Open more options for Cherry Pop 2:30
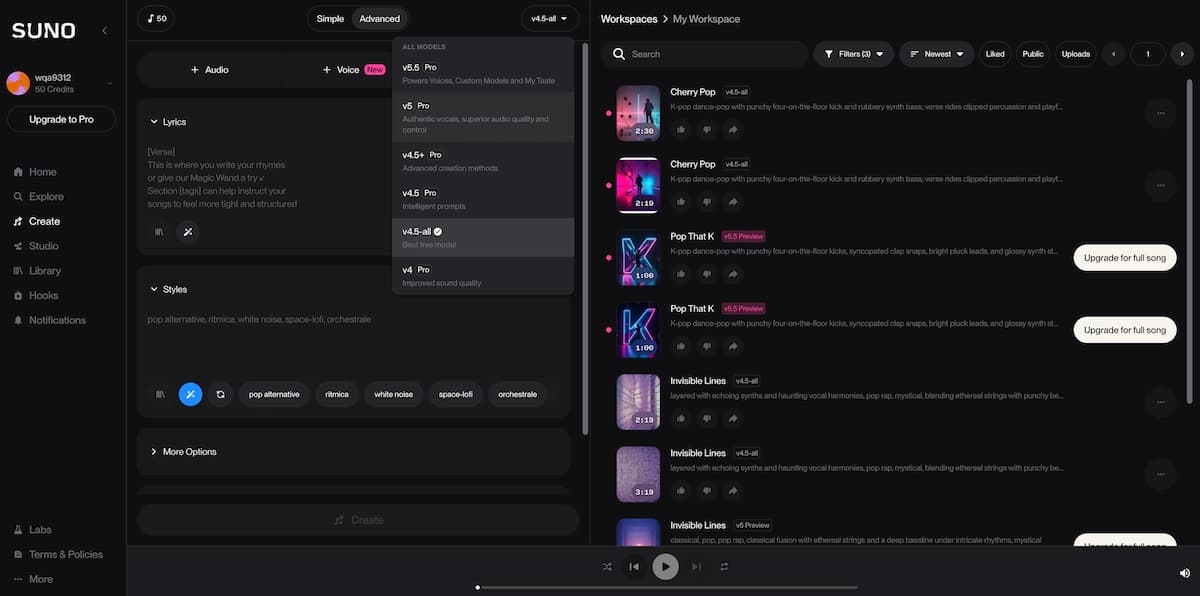This screenshot has height=596, width=1200. (1160, 113)
